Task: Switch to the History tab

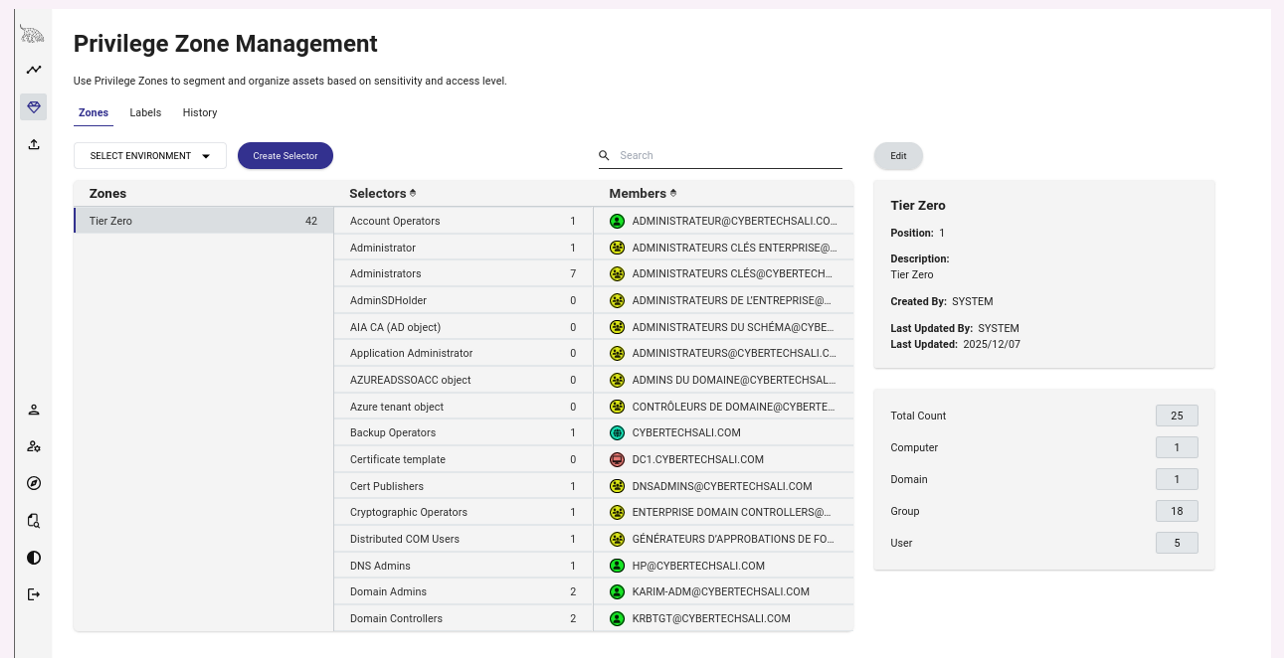Action: click(x=200, y=113)
